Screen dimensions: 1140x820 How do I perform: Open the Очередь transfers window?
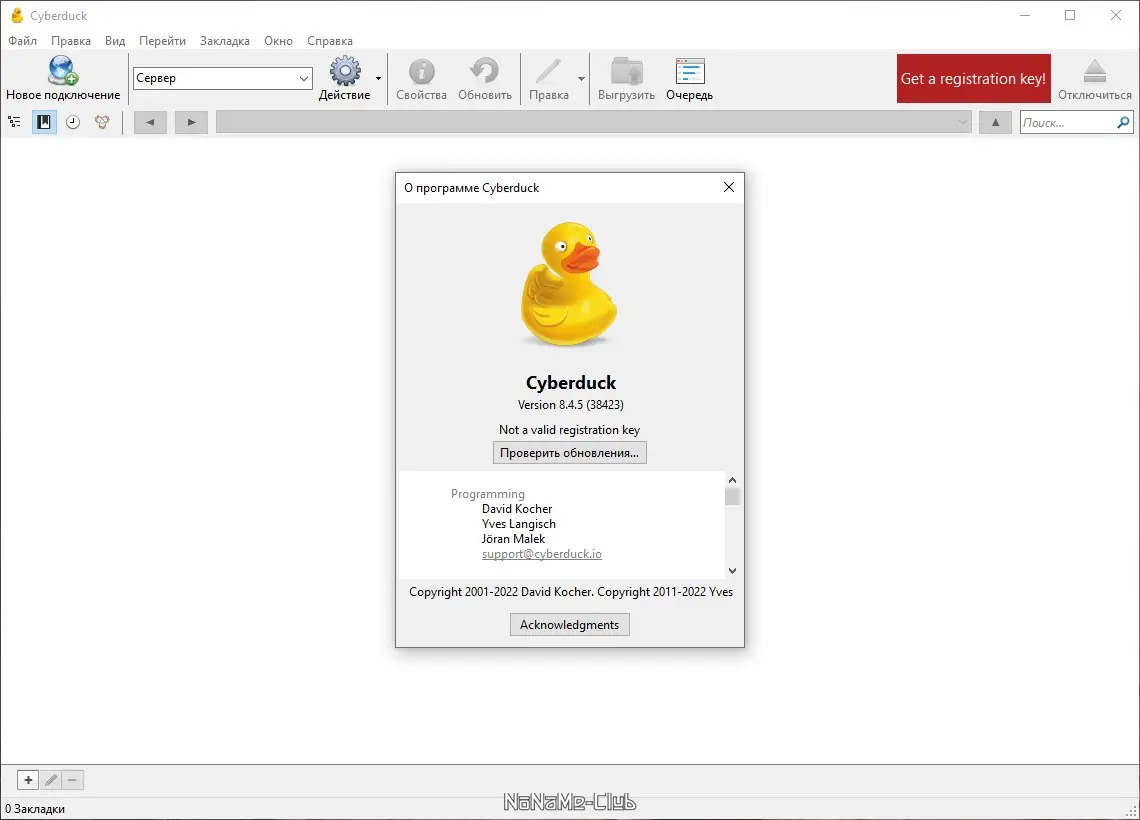pyautogui.click(x=689, y=79)
